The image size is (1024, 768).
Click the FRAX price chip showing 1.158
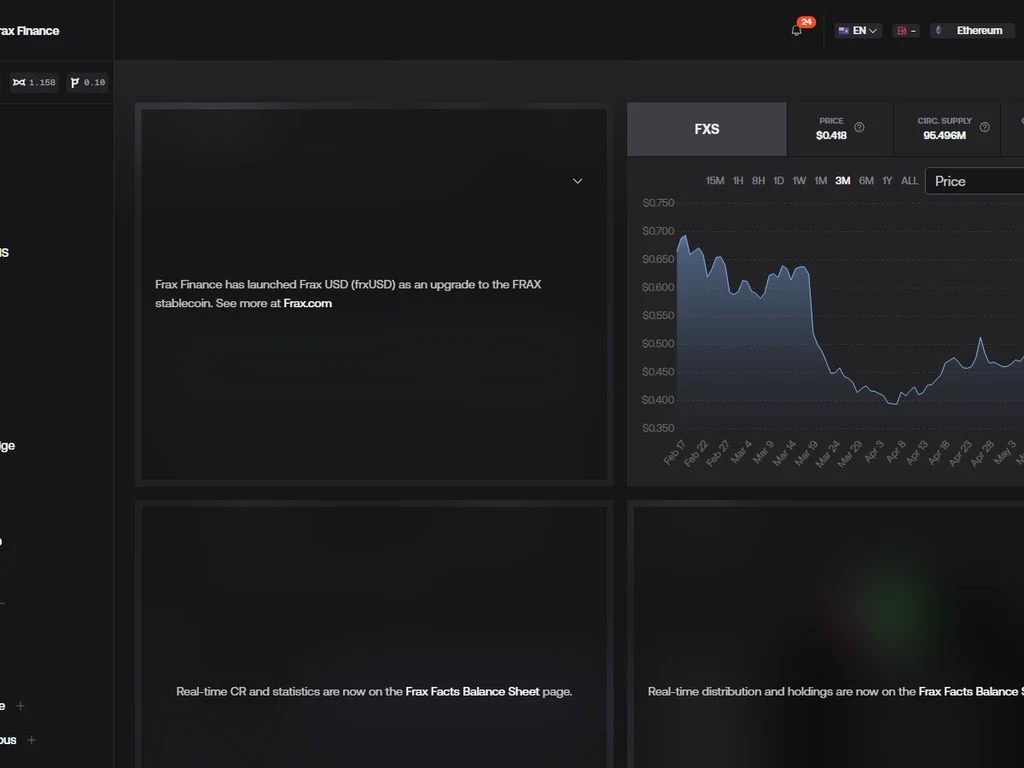pyautogui.click(x=35, y=82)
